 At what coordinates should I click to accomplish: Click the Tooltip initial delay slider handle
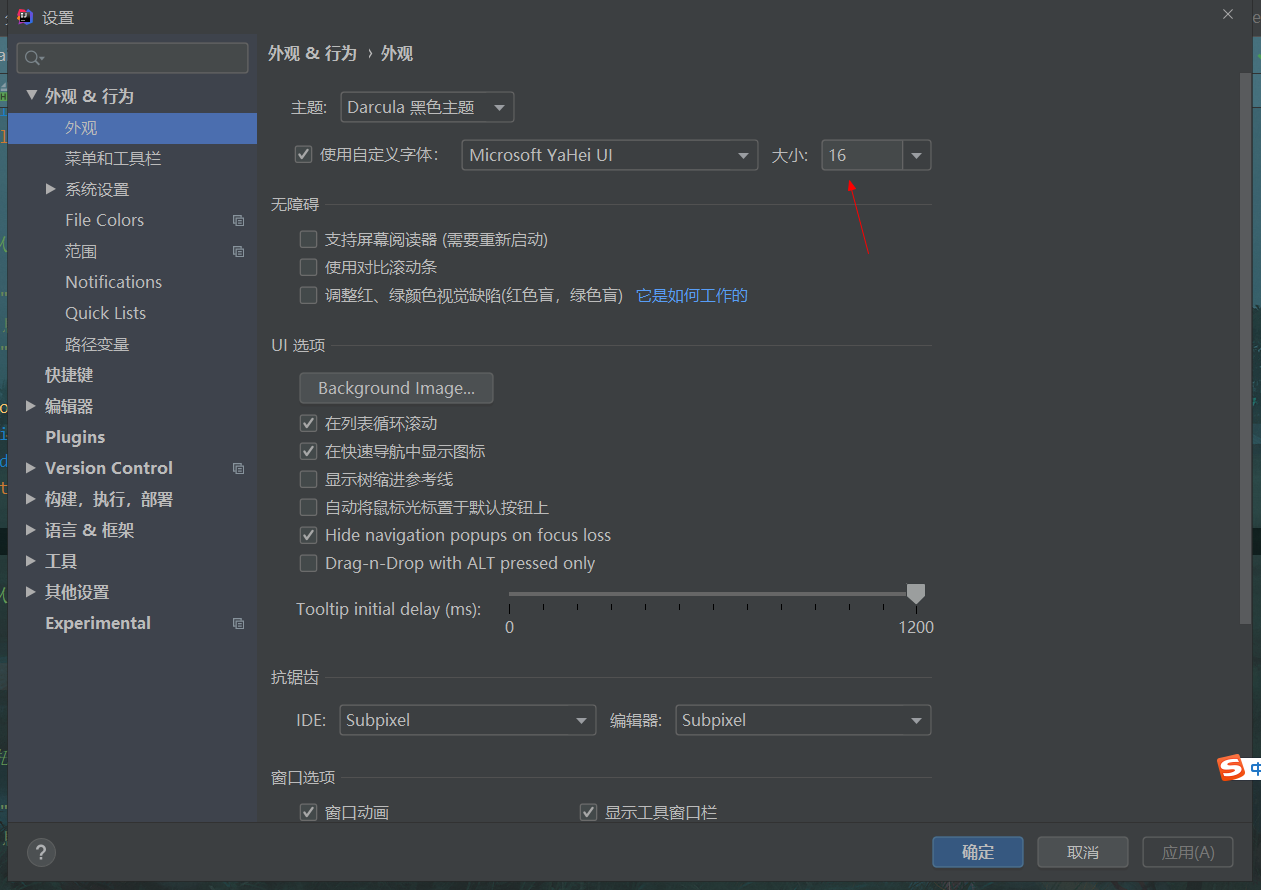point(915,594)
